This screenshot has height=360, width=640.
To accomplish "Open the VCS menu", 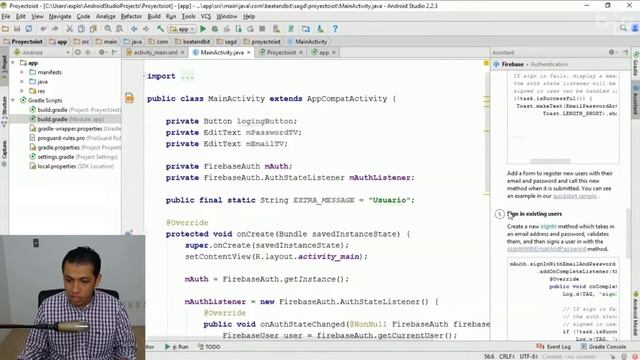I will point(206,16).
